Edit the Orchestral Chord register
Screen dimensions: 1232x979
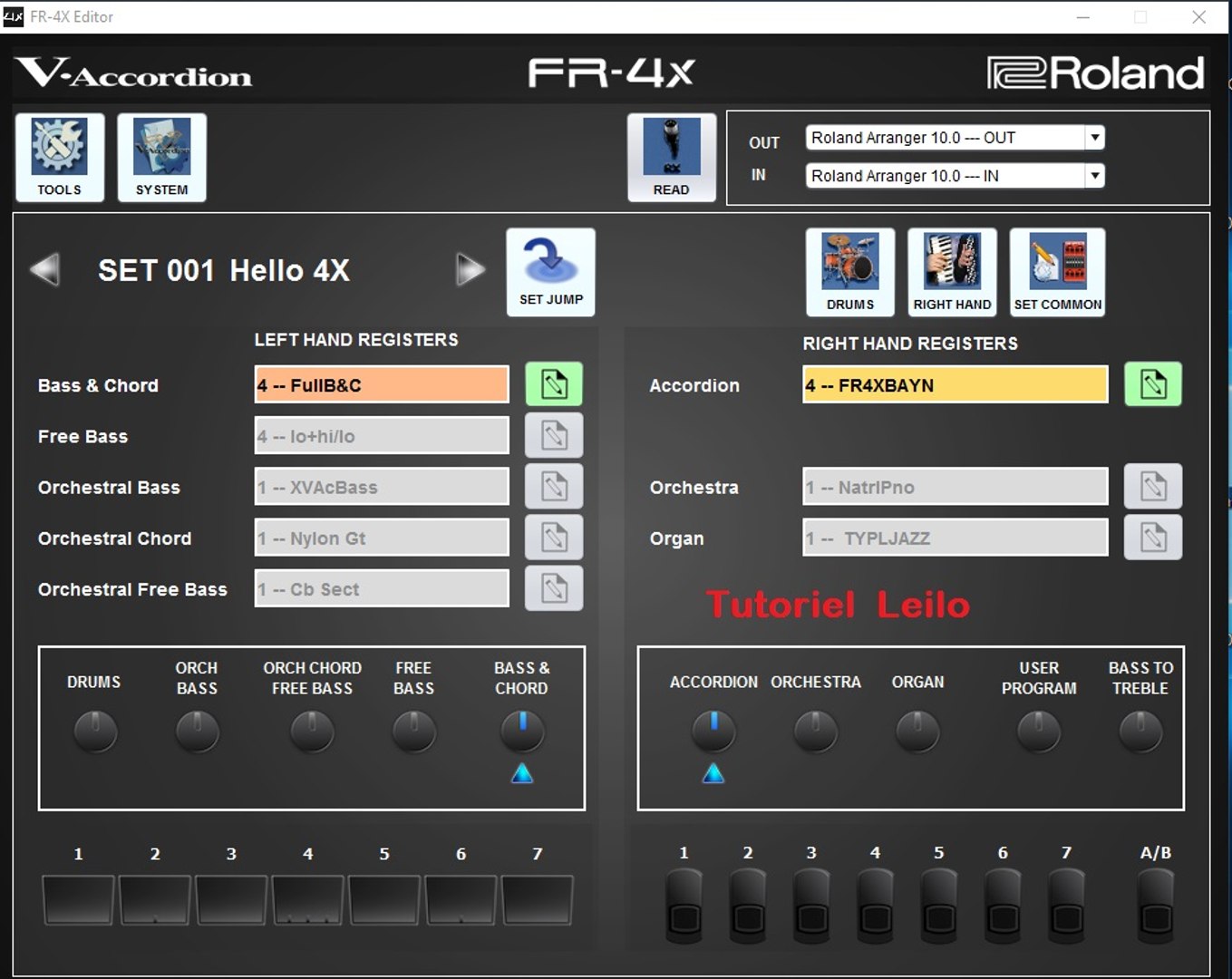coord(554,538)
